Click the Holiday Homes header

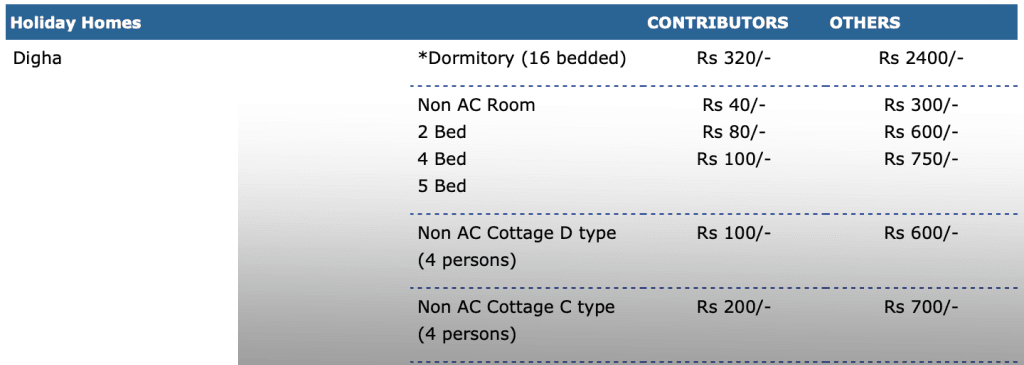point(76,23)
